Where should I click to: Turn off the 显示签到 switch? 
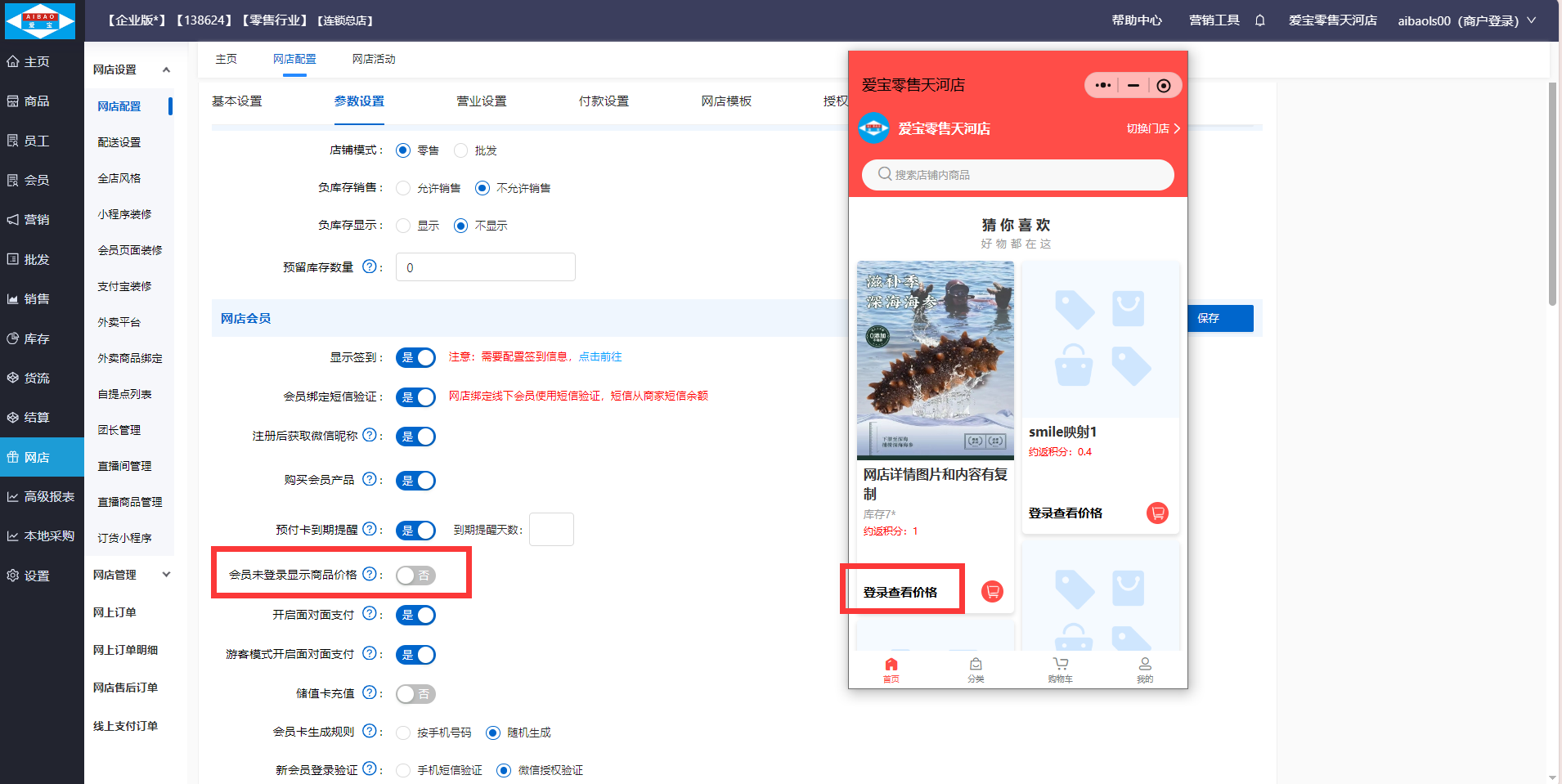(x=415, y=357)
